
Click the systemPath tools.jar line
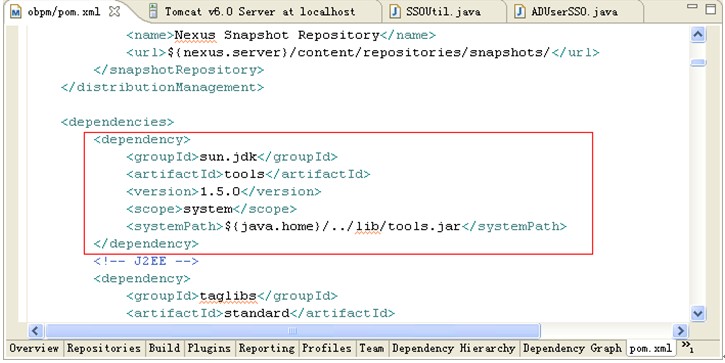click(347, 227)
